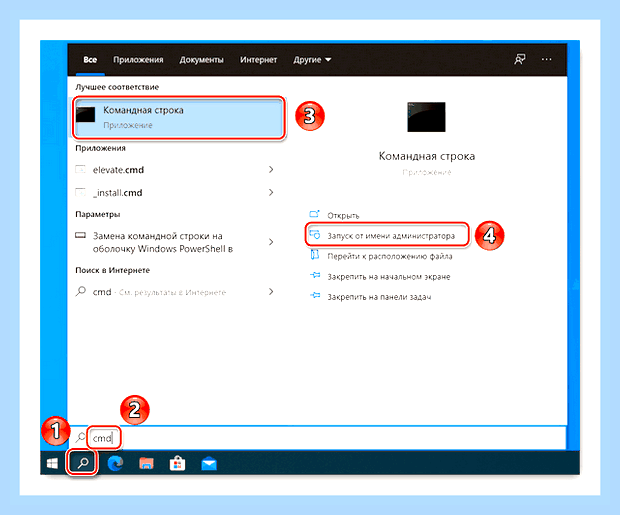The image size is (620, 515).
Task: Click the feedback icon in search header
Action: pos(520,59)
